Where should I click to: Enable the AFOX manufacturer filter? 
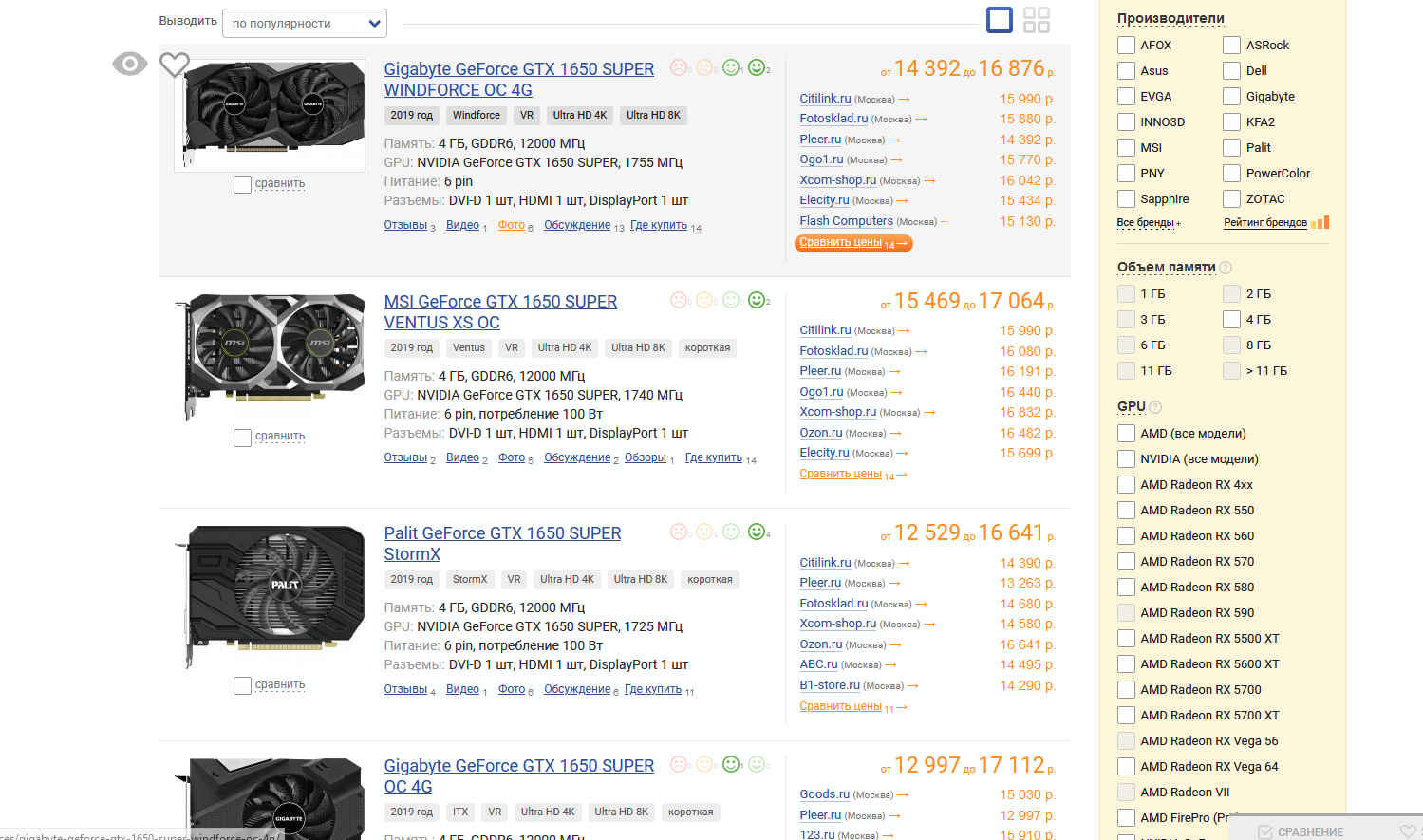coord(1127,45)
